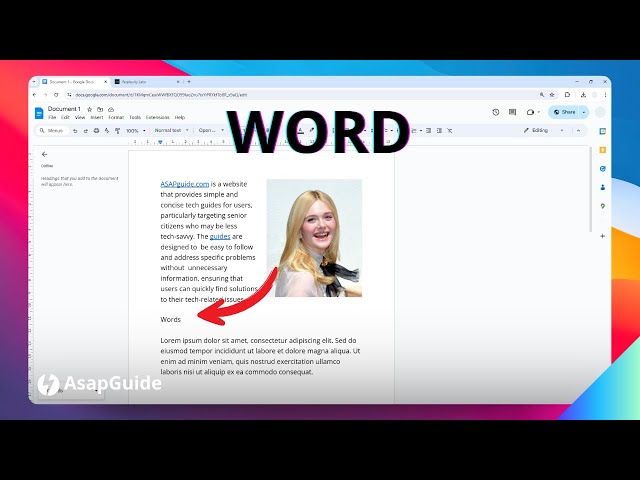
Task: Click the browser back arrow
Action: [35, 95]
